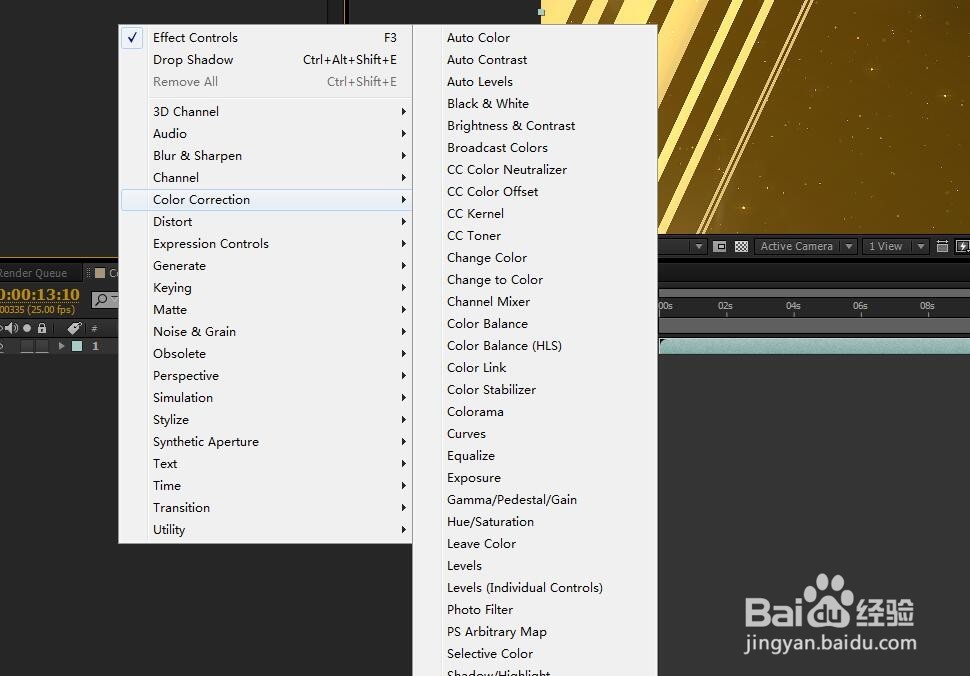The image size is (970, 676).
Task: Apply the PS Arbitrary Map effect
Action: coord(535,632)
